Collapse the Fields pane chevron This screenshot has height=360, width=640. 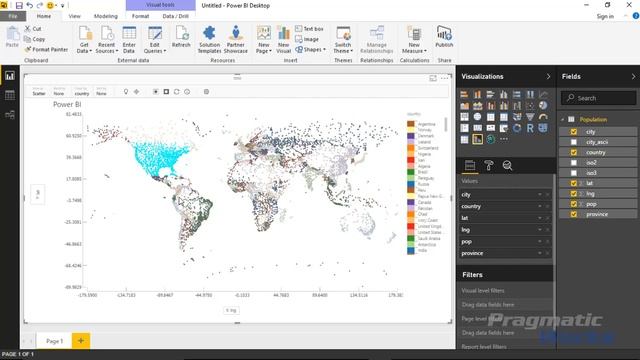coord(633,76)
